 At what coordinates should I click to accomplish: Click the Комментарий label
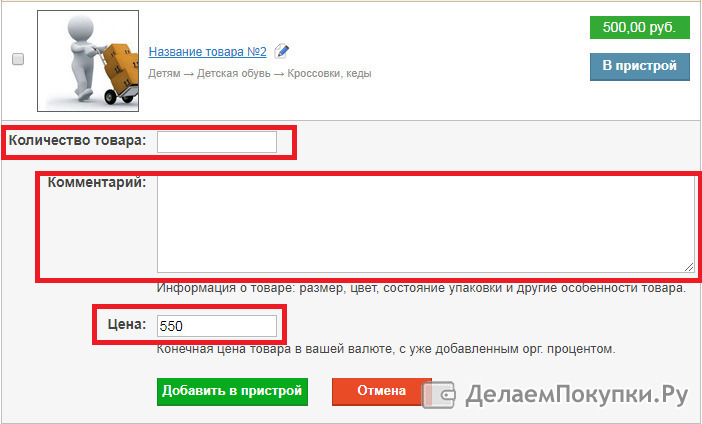pyautogui.click(x=97, y=183)
